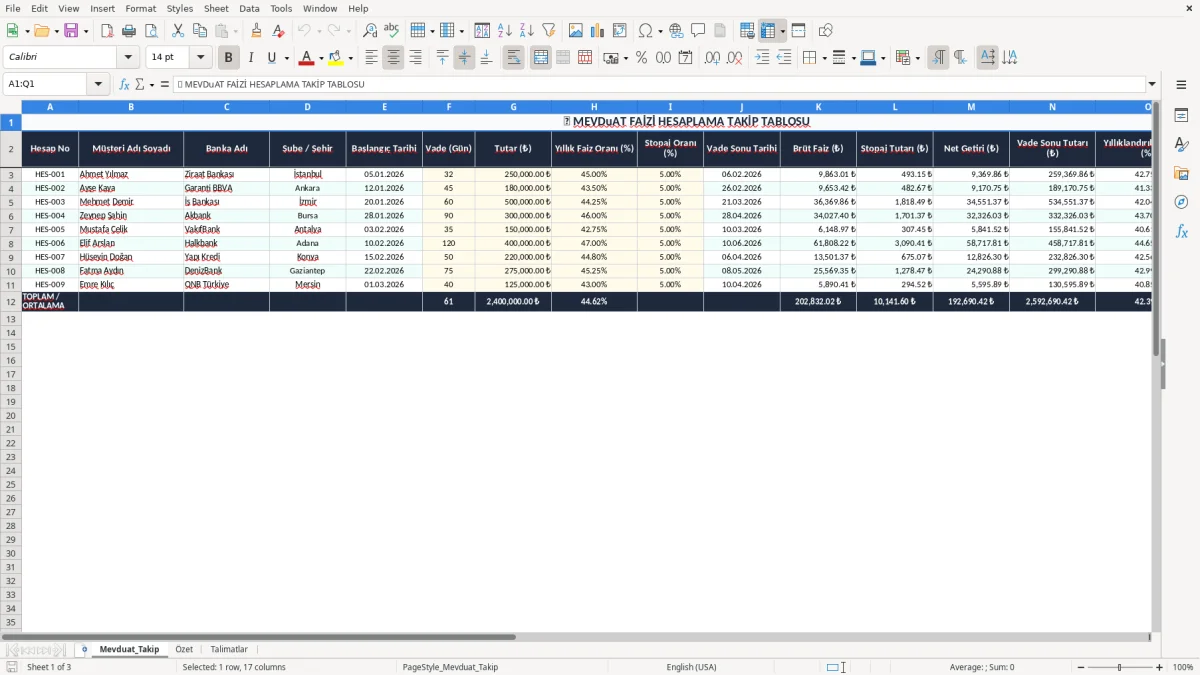Apply the red font color

pyautogui.click(x=306, y=58)
